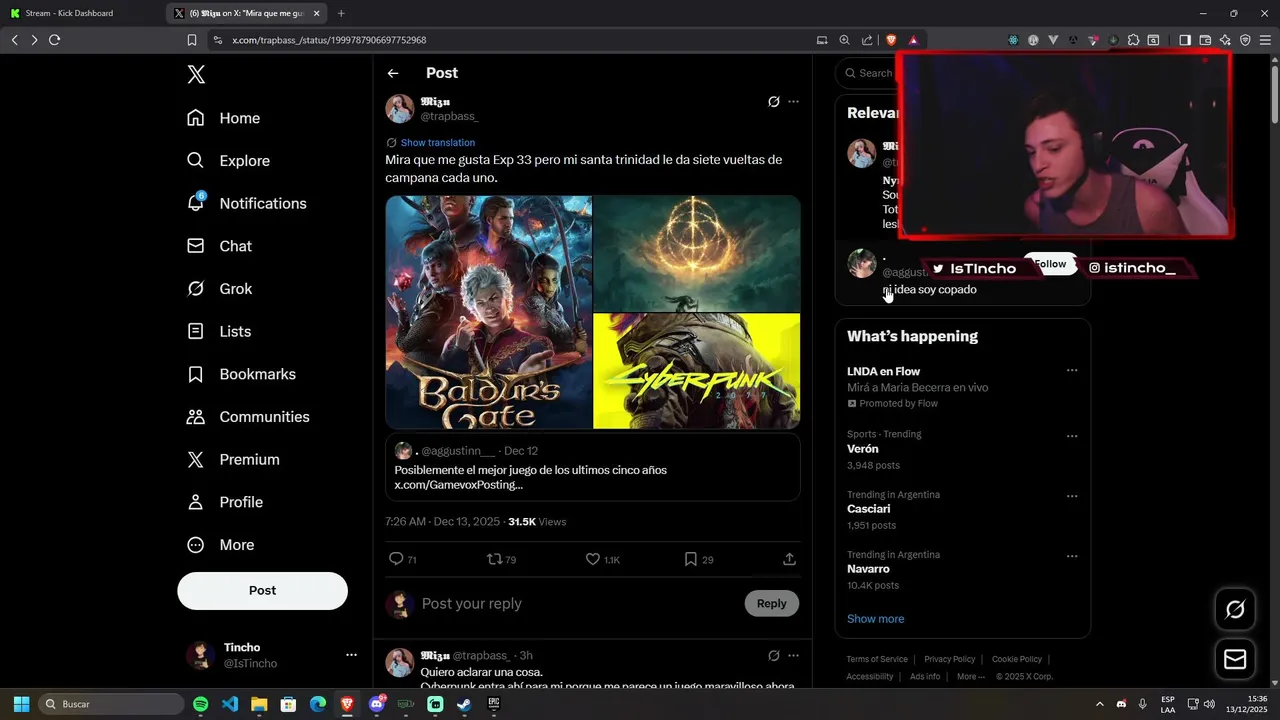Open the floating messages envelope button
The height and width of the screenshot is (720, 1280).
(1235, 660)
